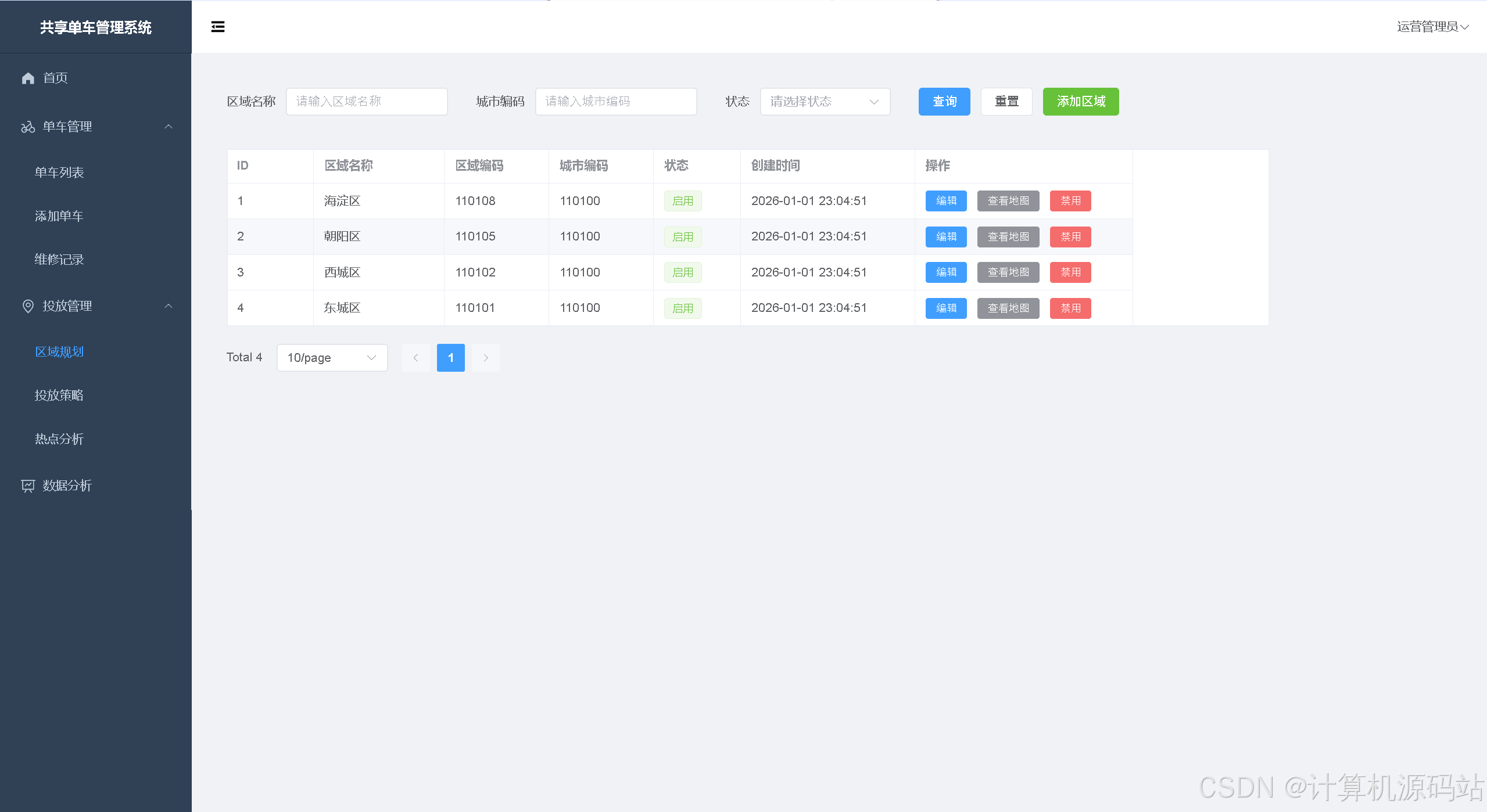This screenshot has width=1487, height=812.
Task: Collapse the 单车管理 submenu chevron
Action: click(169, 127)
